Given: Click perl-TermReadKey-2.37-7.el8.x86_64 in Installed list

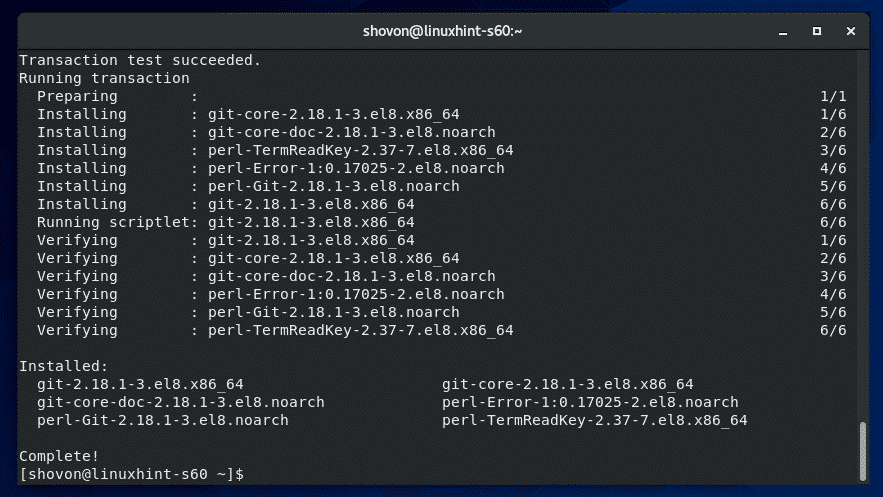Looking at the screenshot, I should point(595,420).
